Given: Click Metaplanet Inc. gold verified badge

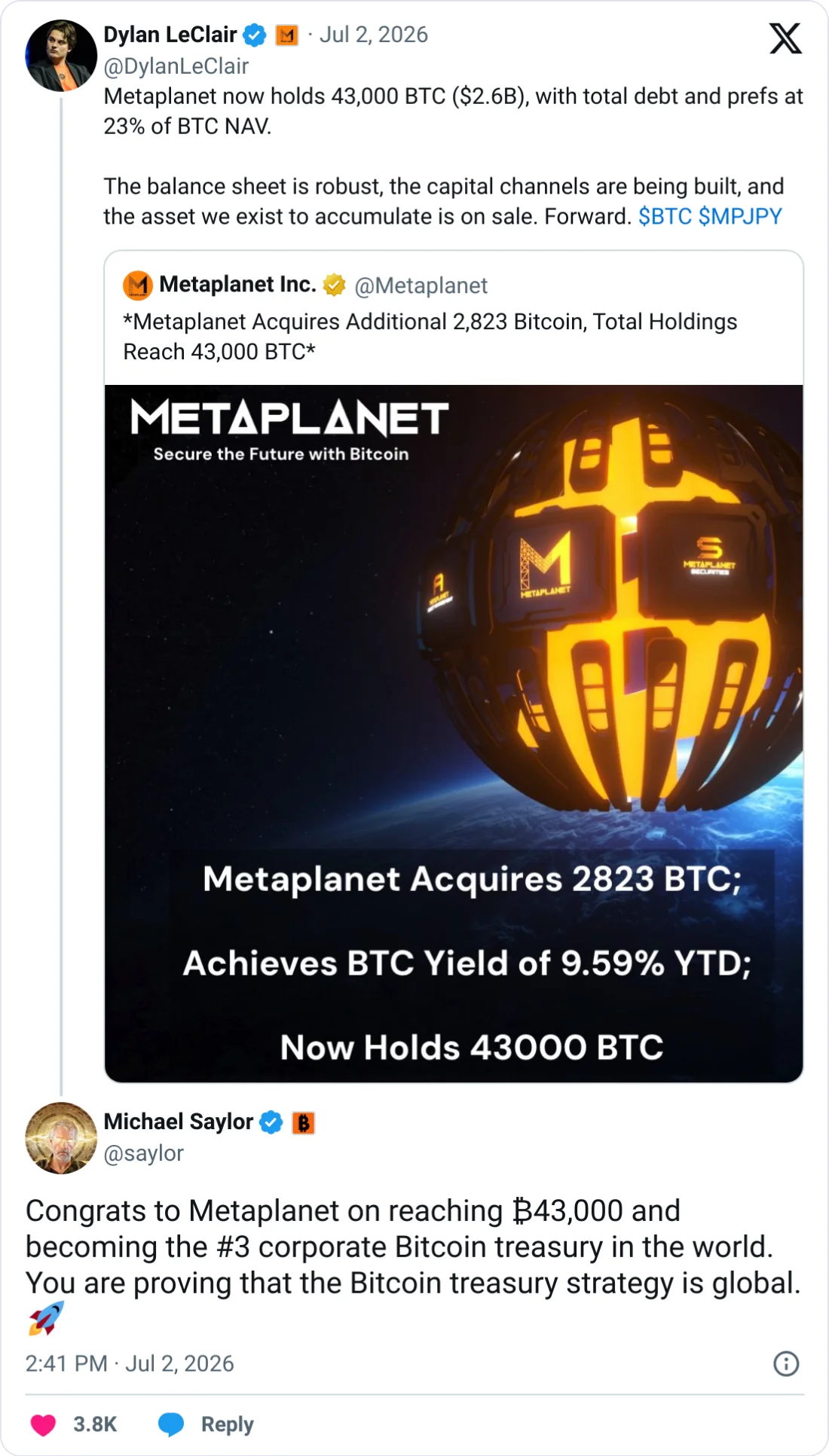Looking at the screenshot, I should coord(334,285).
